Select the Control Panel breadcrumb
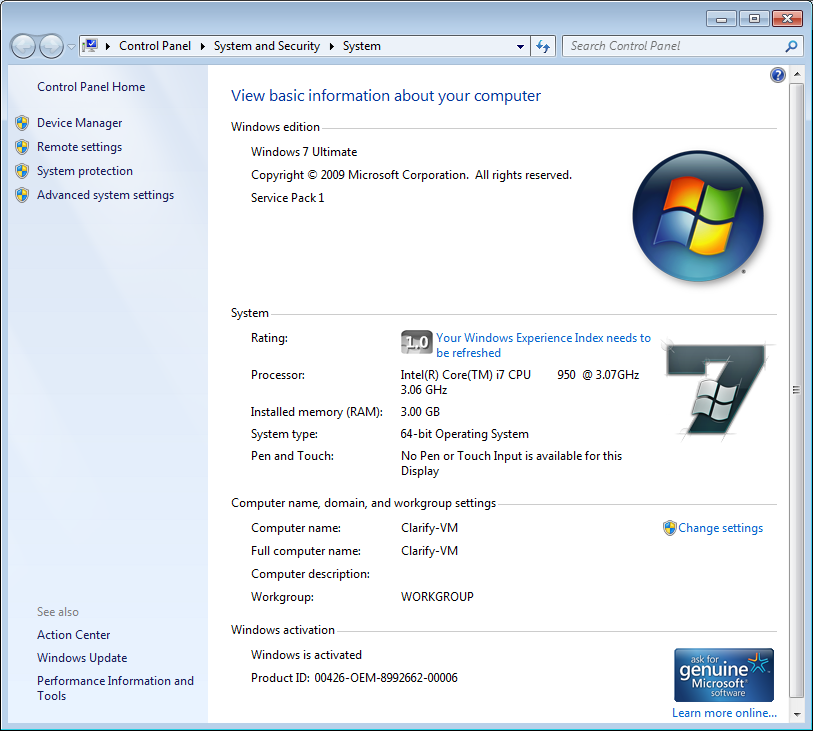Viewport: 813px width, 731px height. click(x=155, y=46)
